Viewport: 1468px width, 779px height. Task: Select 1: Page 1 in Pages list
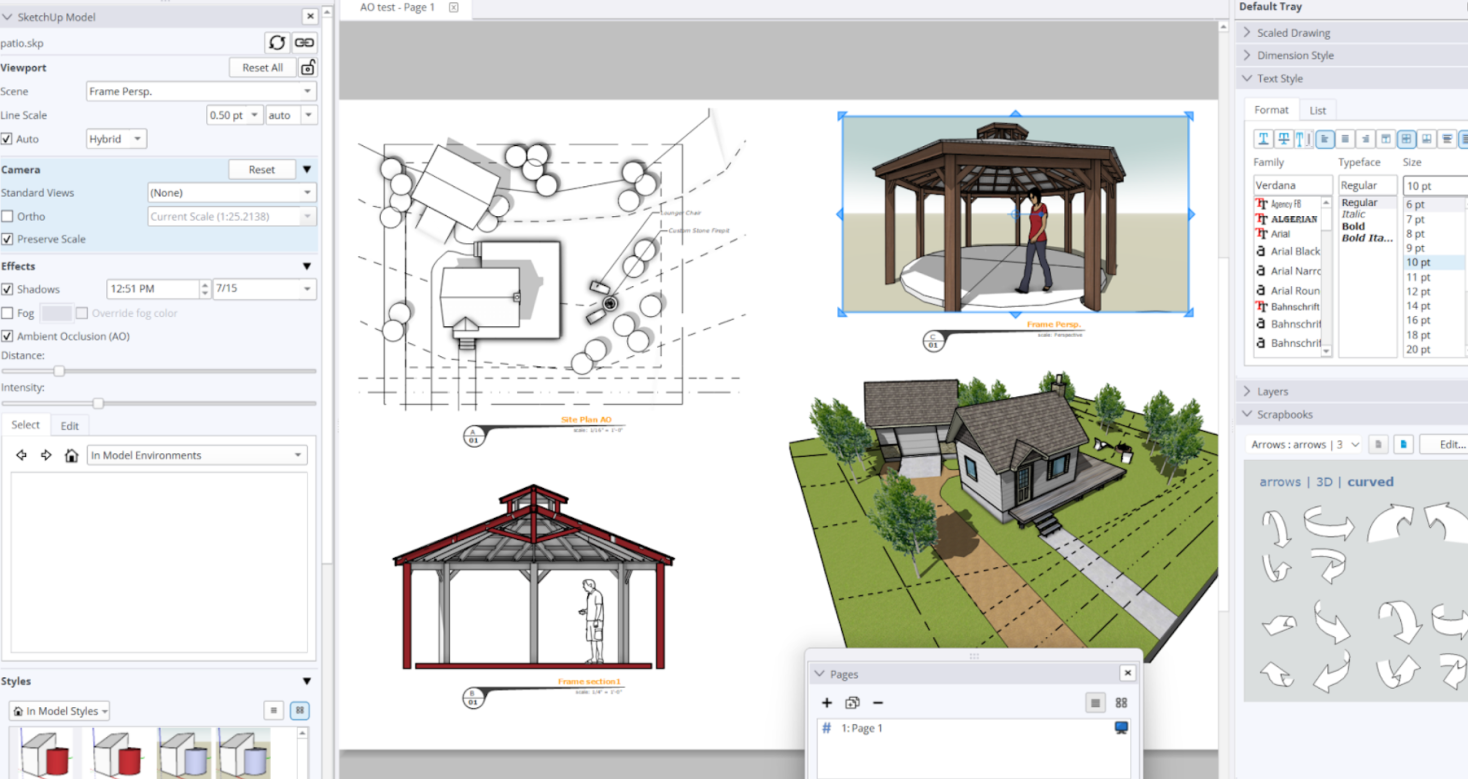pyautogui.click(x=974, y=728)
